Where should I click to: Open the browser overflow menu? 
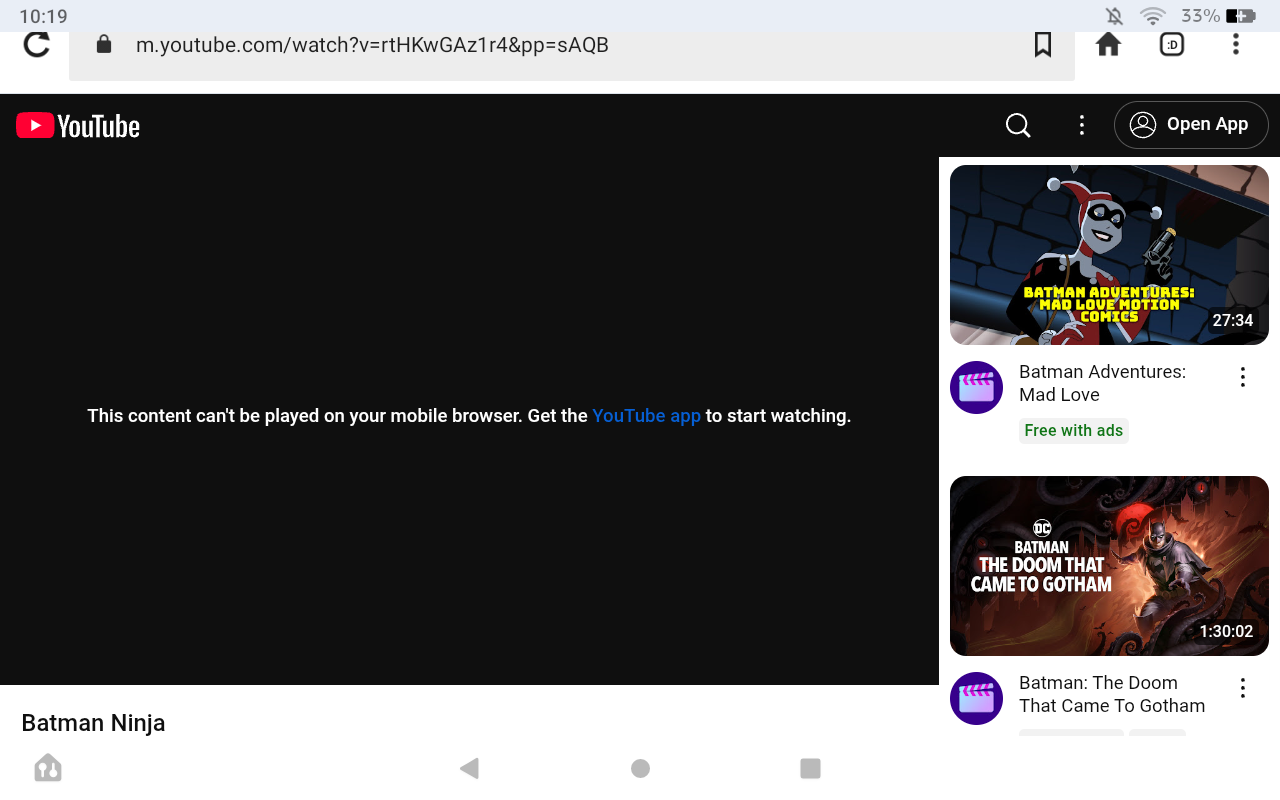tap(1236, 44)
